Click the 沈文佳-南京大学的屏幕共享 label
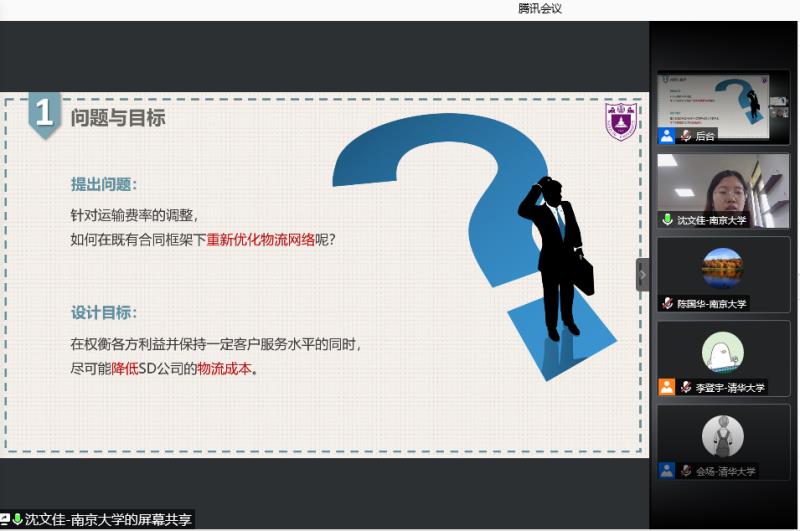The image size is (800, 531). coord(108,520)
